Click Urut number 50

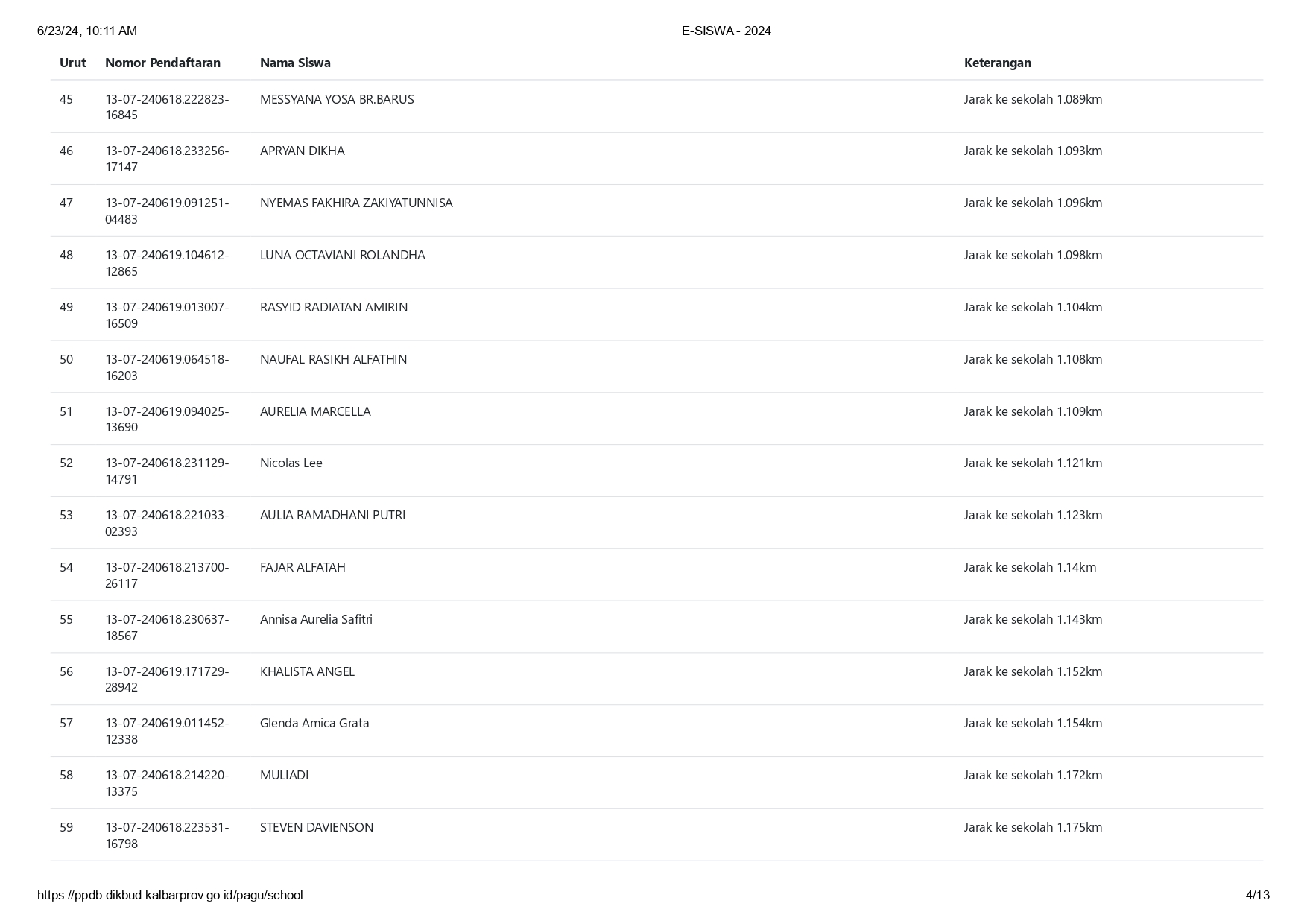66,359
